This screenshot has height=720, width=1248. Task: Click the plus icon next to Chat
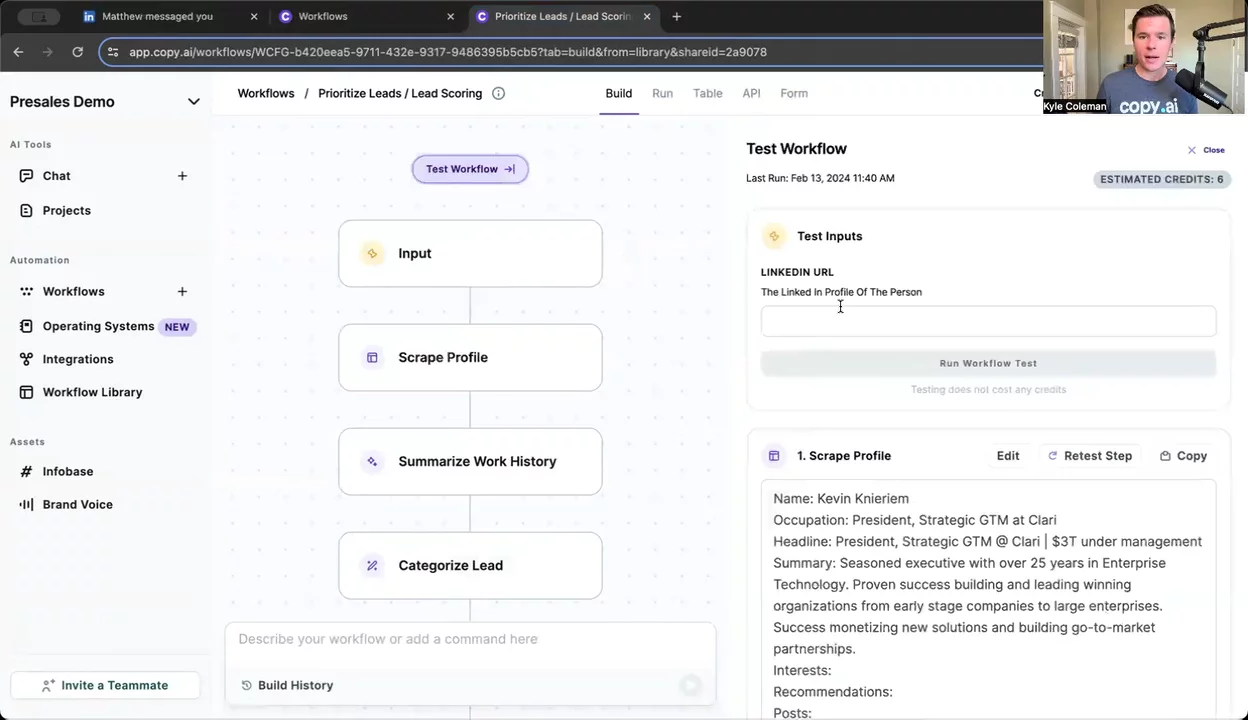pyautogui.click(x=182, y=176)
